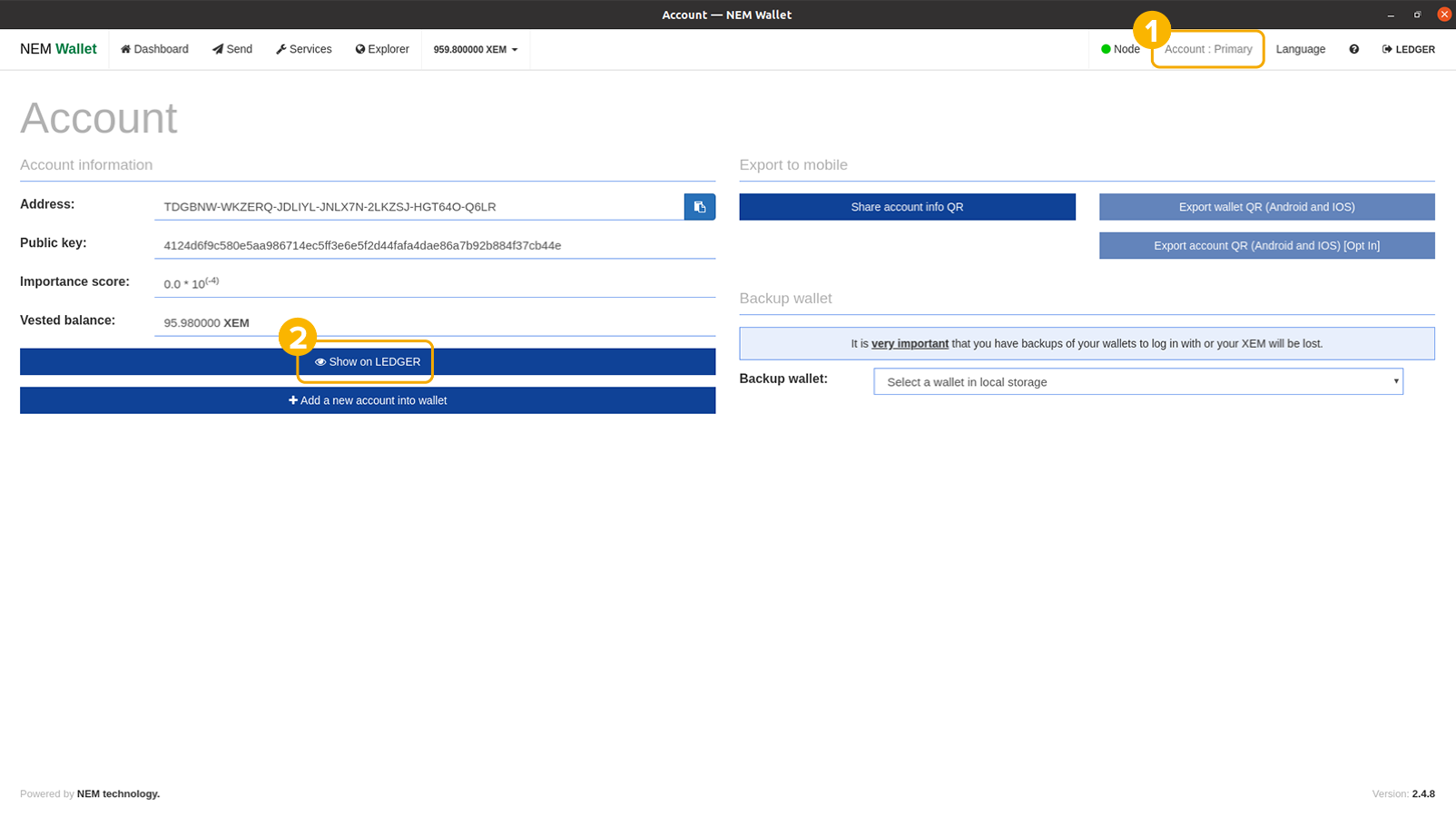Minimize the NEM Wallet window
This screenshot has height=817, width=1456.
click(1391, 15)
